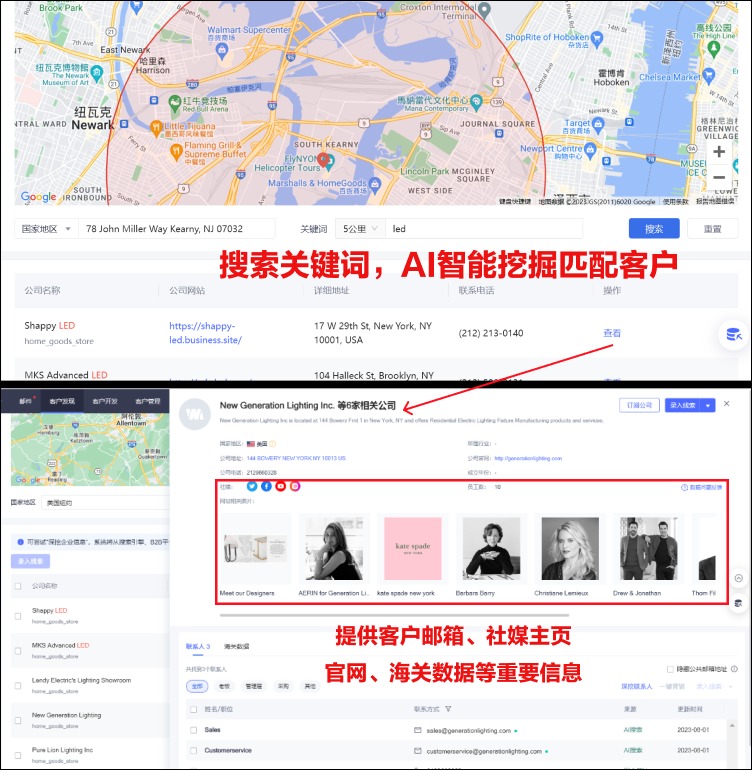Switch to the 客户管理 top tab
Screen dimensions: 752x770
pos(147,401)
